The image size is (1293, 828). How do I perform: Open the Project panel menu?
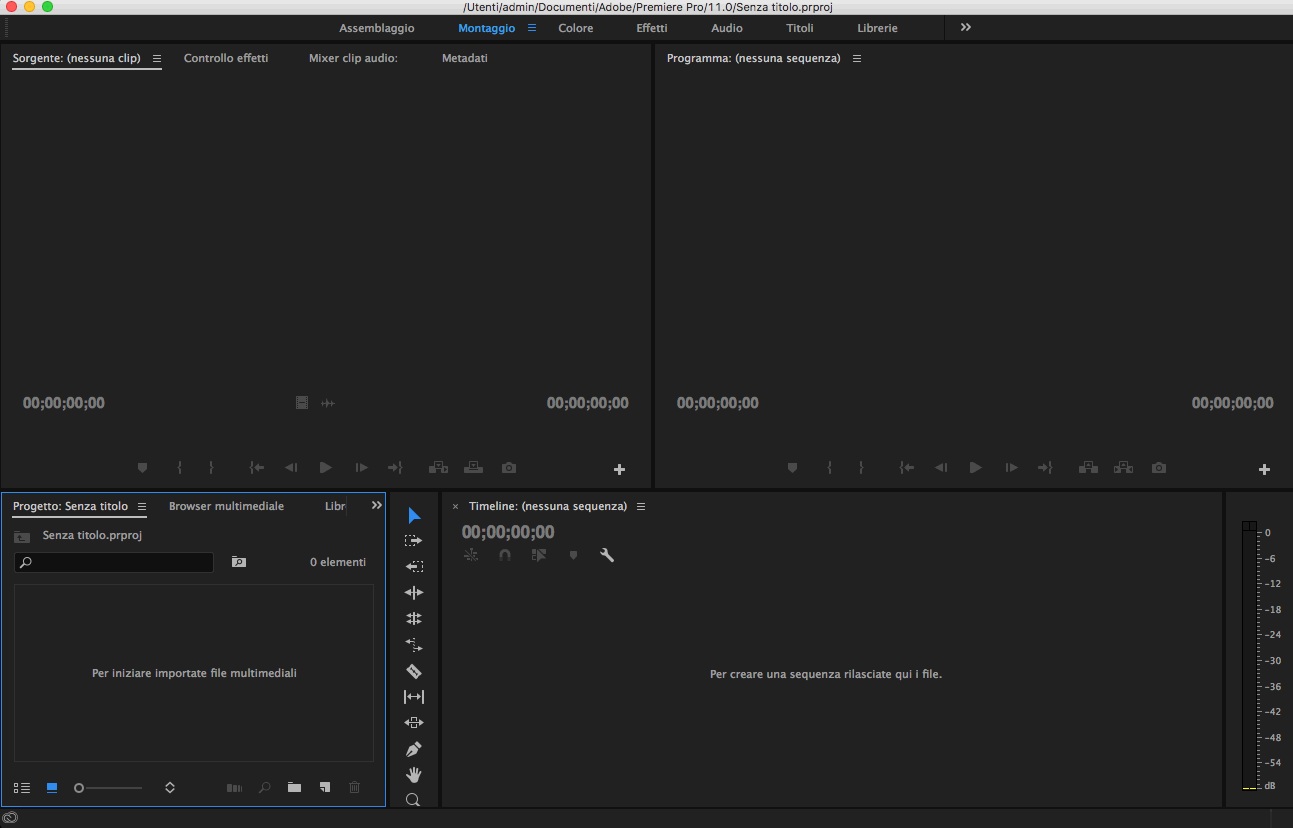coord(142,506)
